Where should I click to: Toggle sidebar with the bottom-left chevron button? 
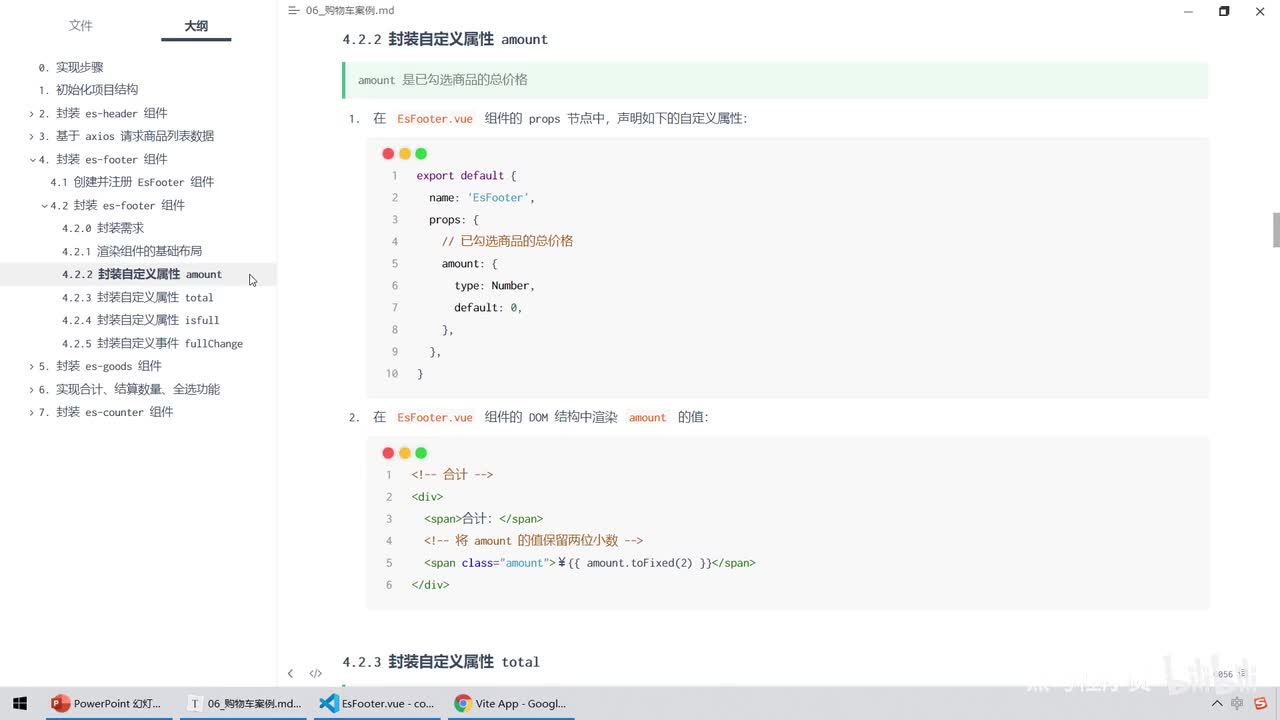tap(290, 674)
